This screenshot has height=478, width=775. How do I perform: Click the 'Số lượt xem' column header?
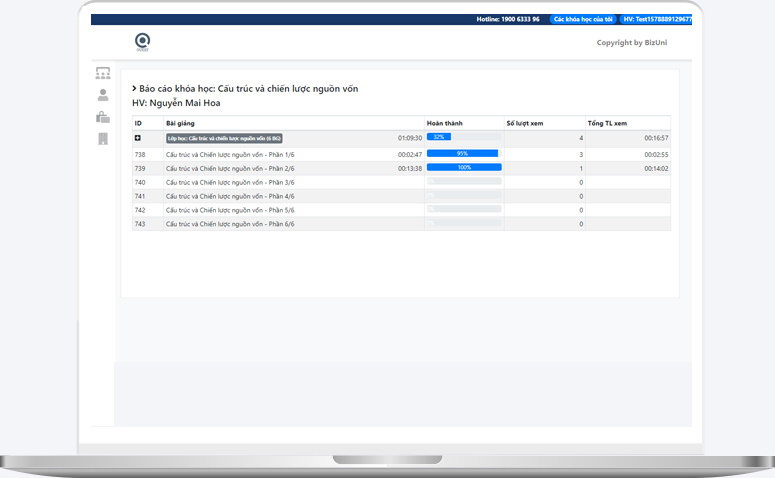[x=525, y=123]
